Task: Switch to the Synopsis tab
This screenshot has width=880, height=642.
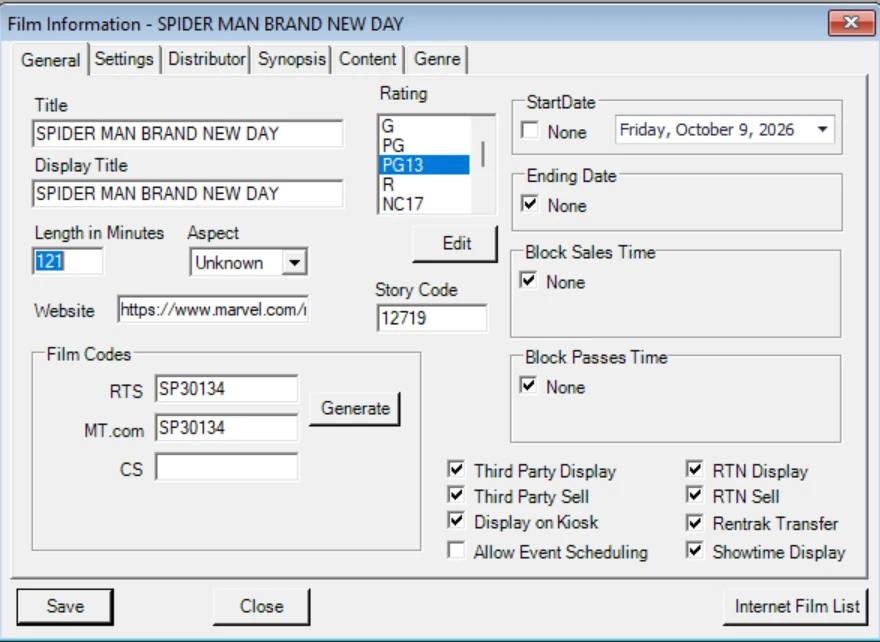Action: pyautogui.click(x=292, y=59)
